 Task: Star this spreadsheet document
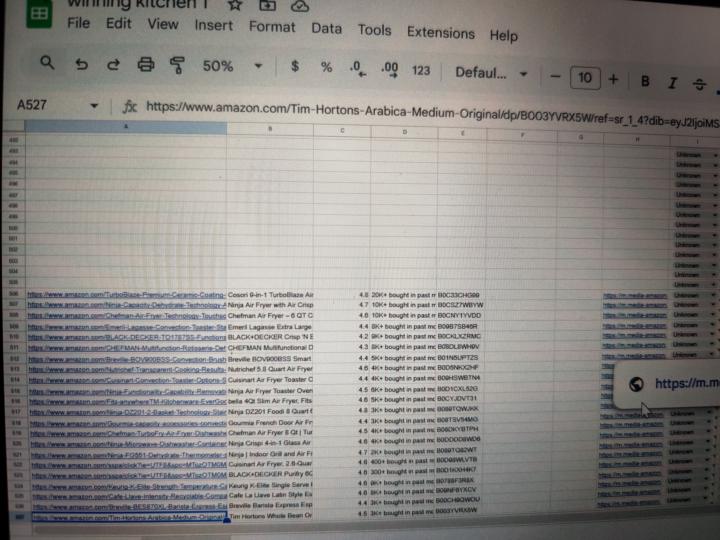[x=235, y=5]
